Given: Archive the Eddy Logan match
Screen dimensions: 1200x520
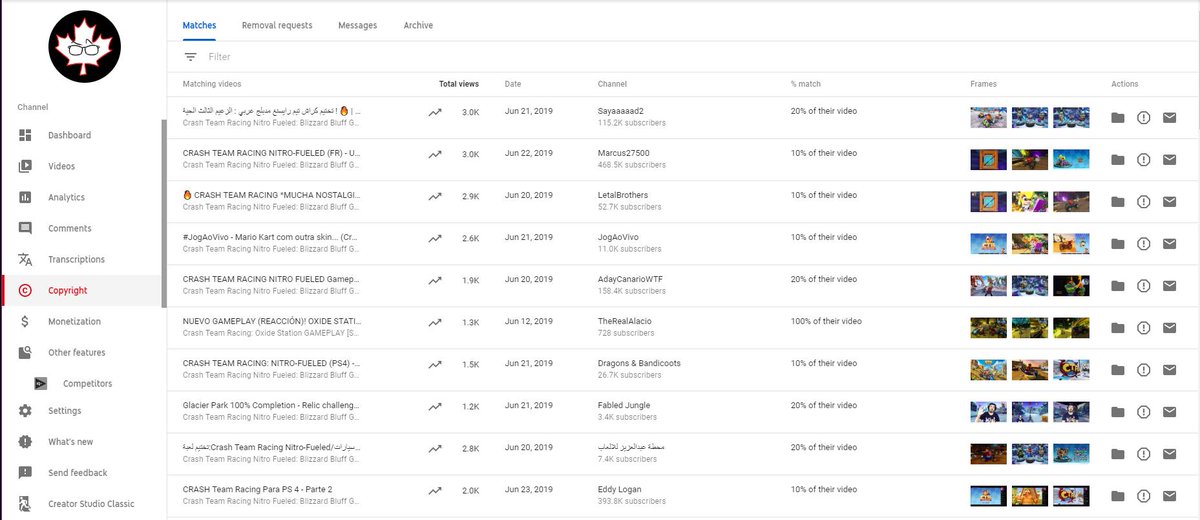Looking at the screenshot, I should tap(1118, 495).
